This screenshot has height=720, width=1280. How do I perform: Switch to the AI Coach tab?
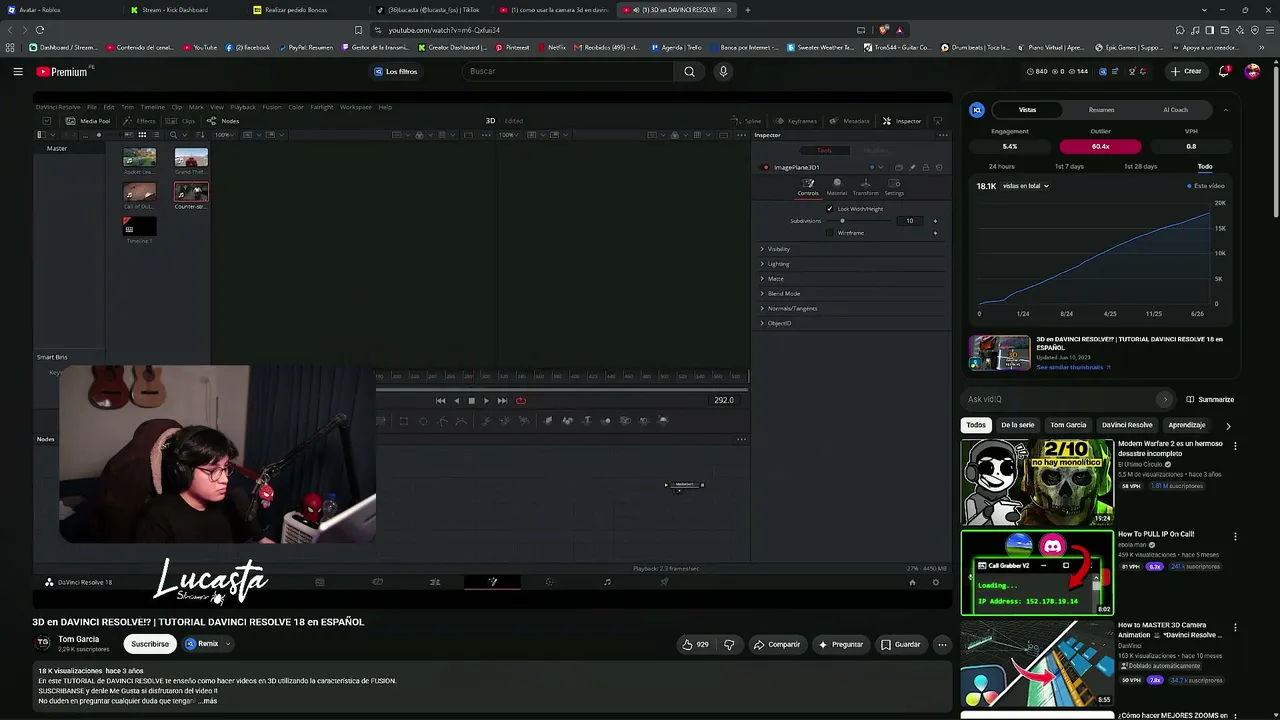point(1175,110)
